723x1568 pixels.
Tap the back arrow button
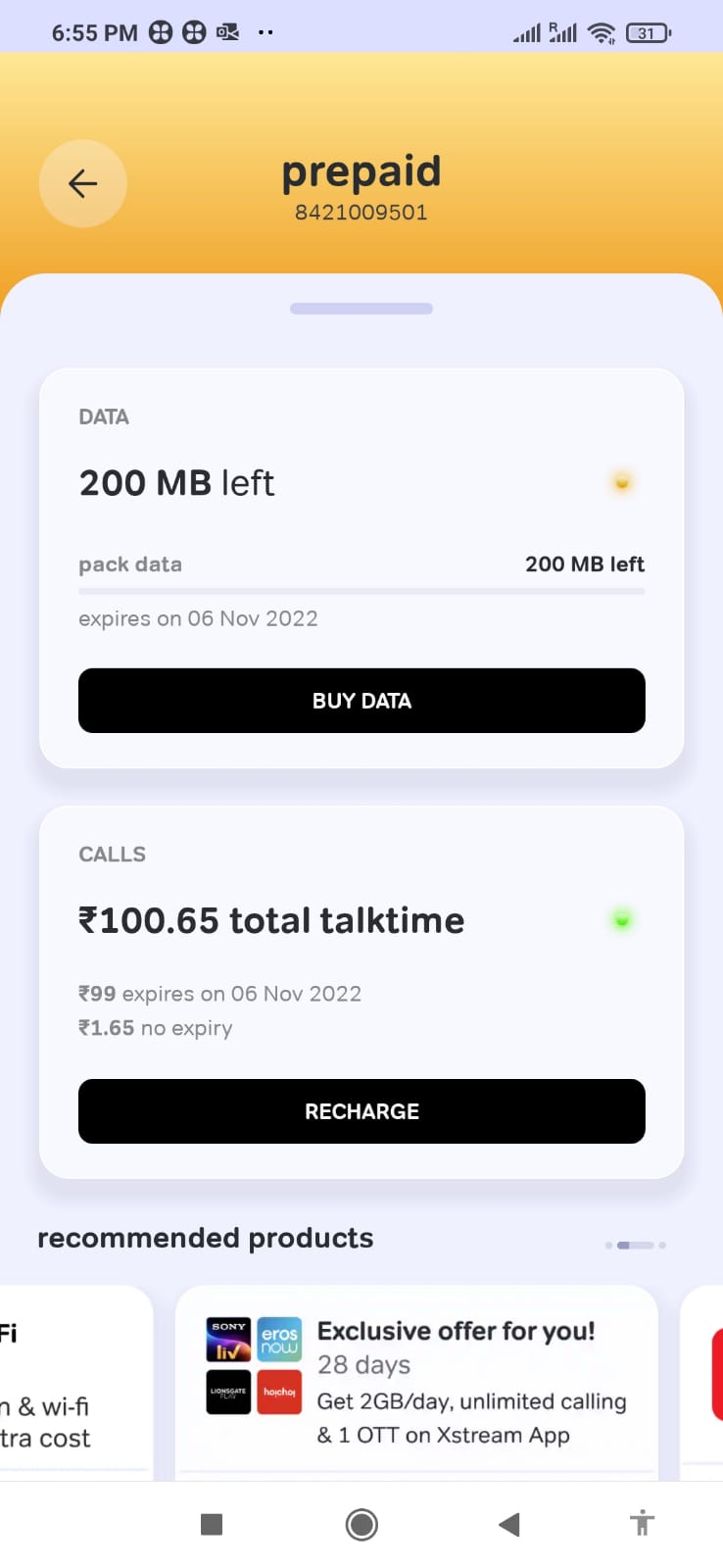83,183
